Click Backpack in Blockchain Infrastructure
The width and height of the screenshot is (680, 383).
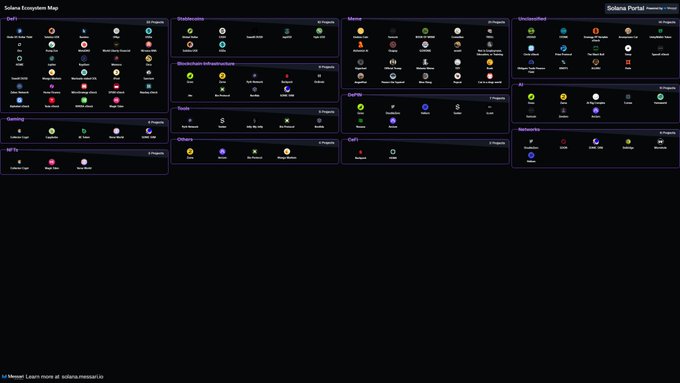[x=287, y=76]
